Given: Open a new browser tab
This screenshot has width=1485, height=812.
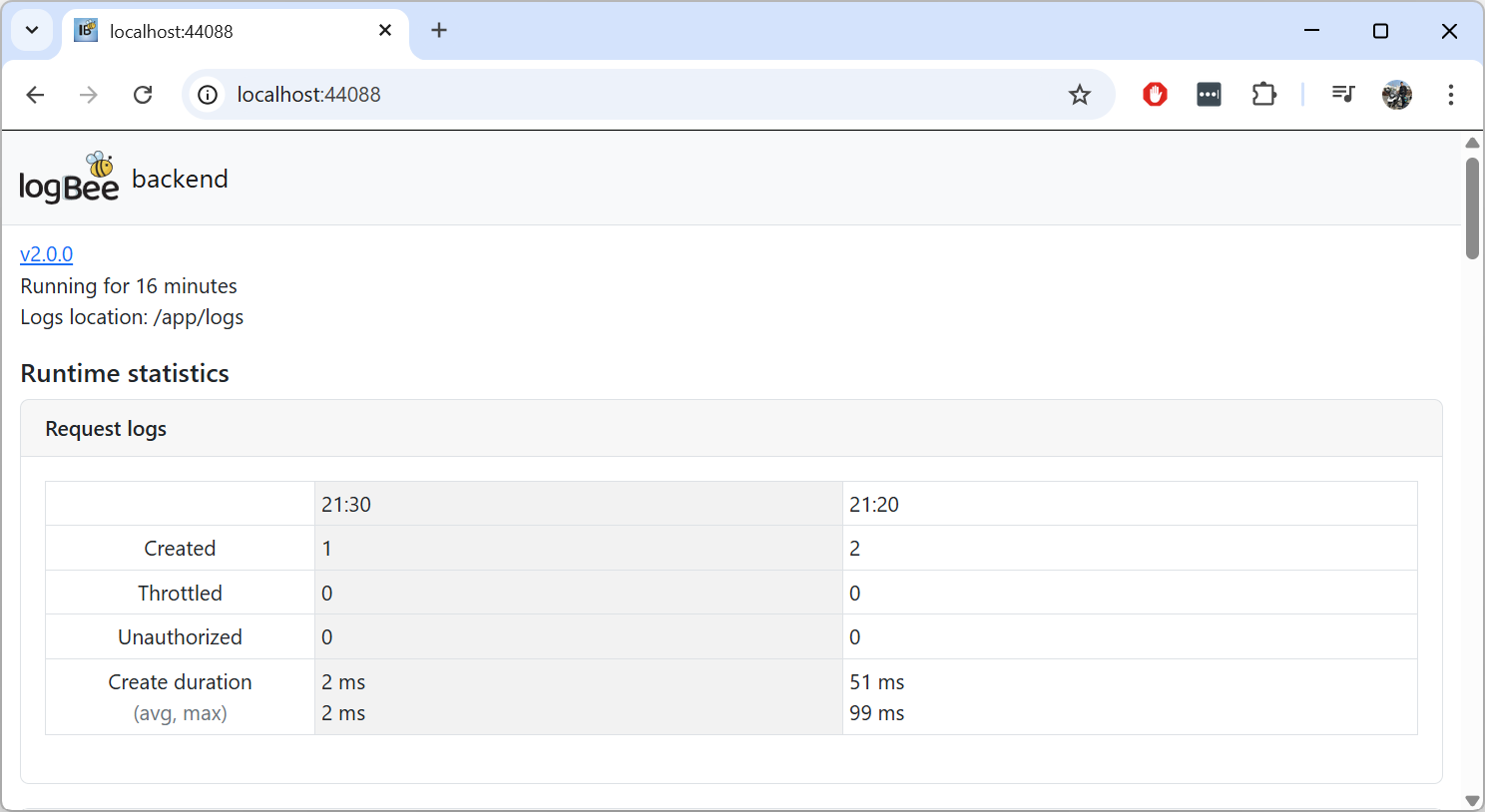Looking at the screenshot, I should pos(439,31).
